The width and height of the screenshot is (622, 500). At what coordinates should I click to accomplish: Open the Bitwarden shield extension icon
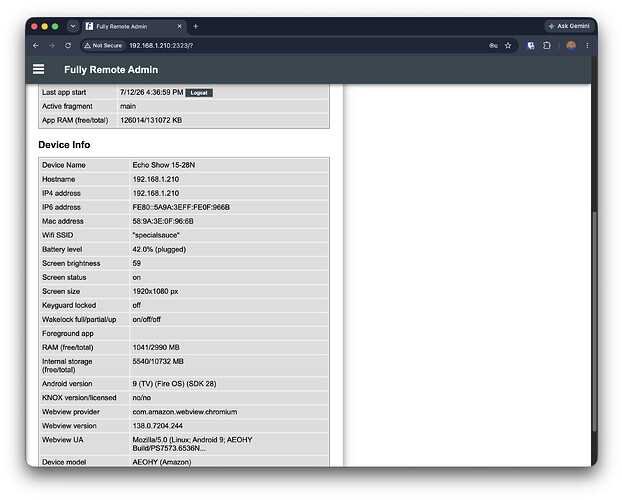531,46
